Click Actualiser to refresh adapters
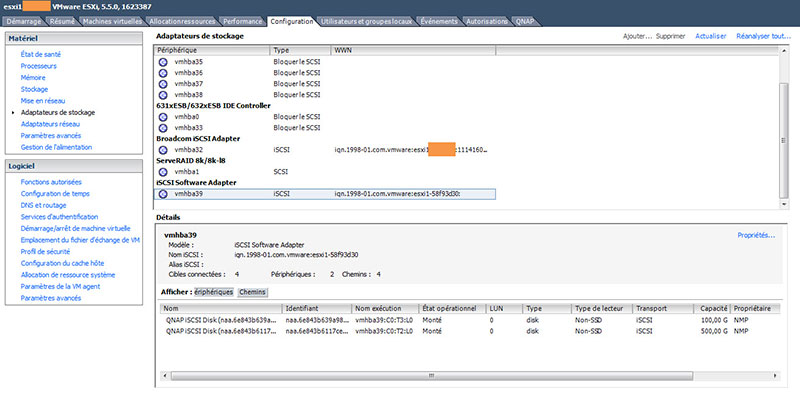This screenshot has width=800, height=400. [711, 36]
